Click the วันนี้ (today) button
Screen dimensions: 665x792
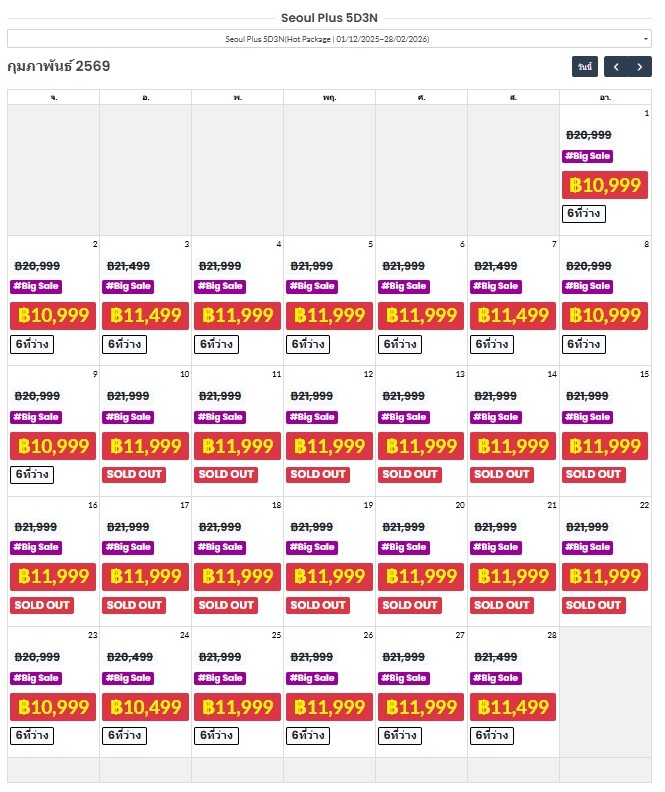point(585,67)
